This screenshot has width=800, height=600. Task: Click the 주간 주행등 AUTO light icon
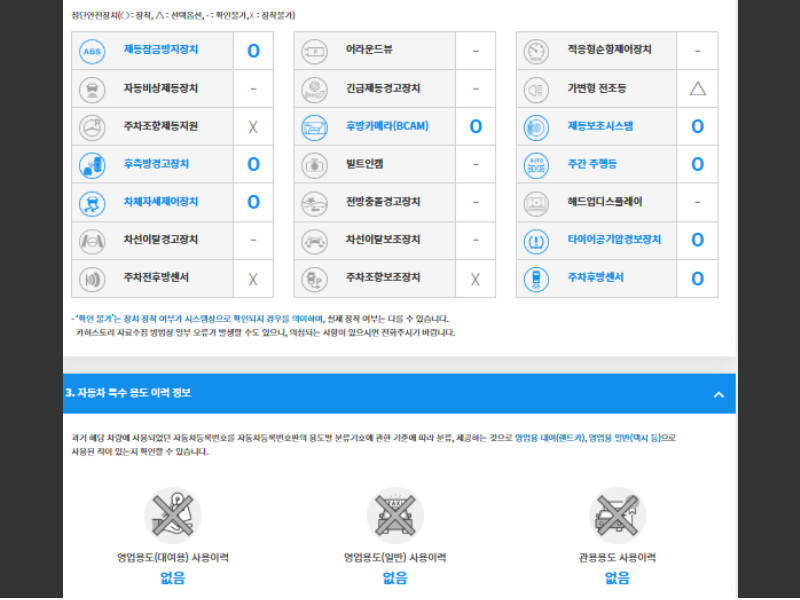(x=536, y=165)
